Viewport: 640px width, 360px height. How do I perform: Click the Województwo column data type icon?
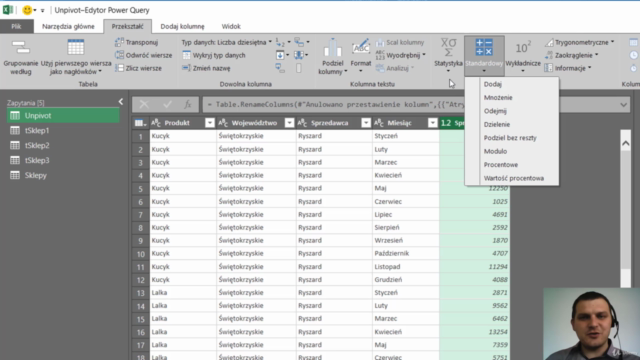pos(223,123)
